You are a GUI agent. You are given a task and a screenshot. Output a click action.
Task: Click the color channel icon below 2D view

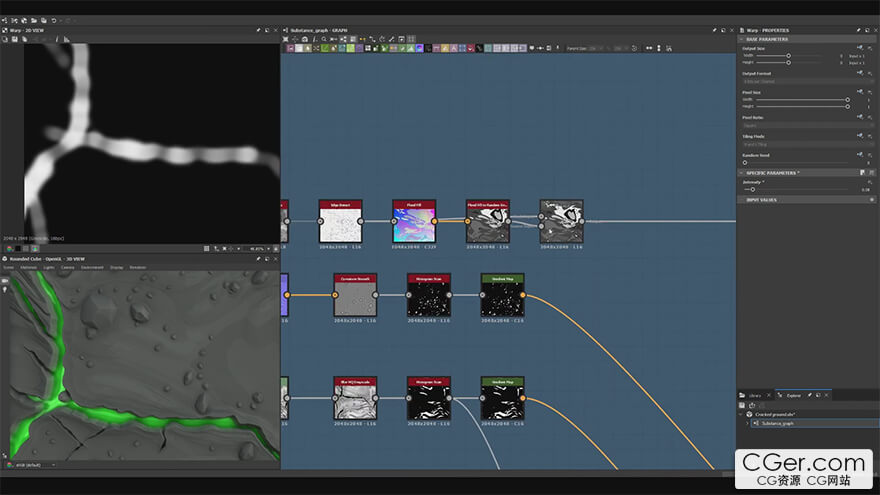(10, 248)
